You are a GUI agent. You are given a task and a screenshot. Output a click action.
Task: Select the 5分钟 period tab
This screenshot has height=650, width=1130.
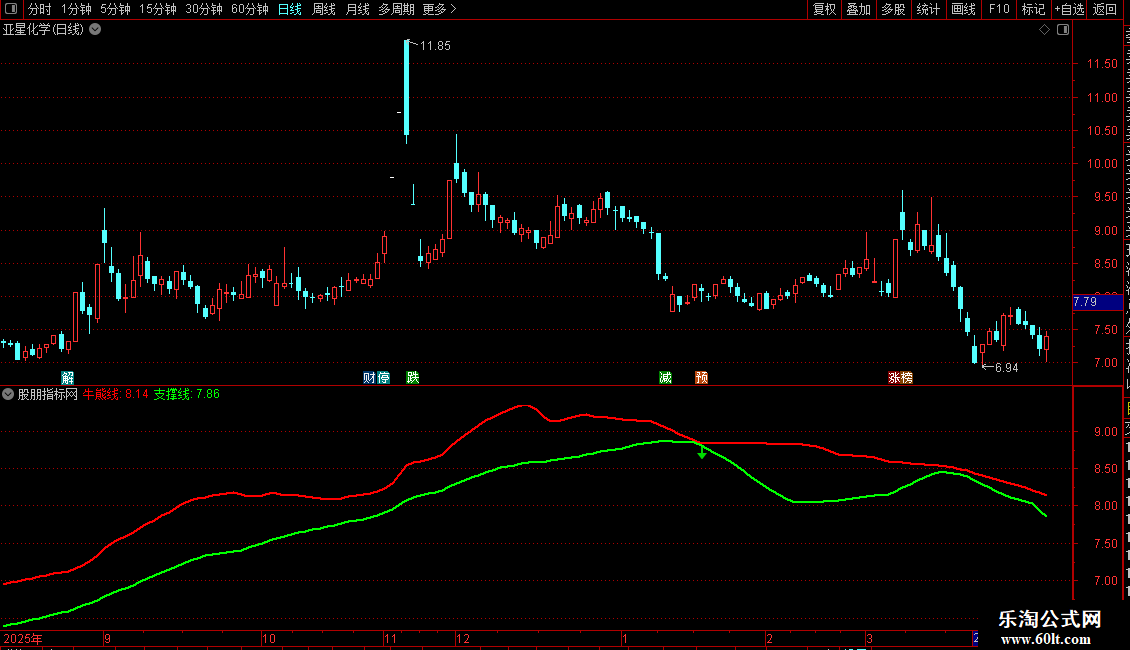115,9
